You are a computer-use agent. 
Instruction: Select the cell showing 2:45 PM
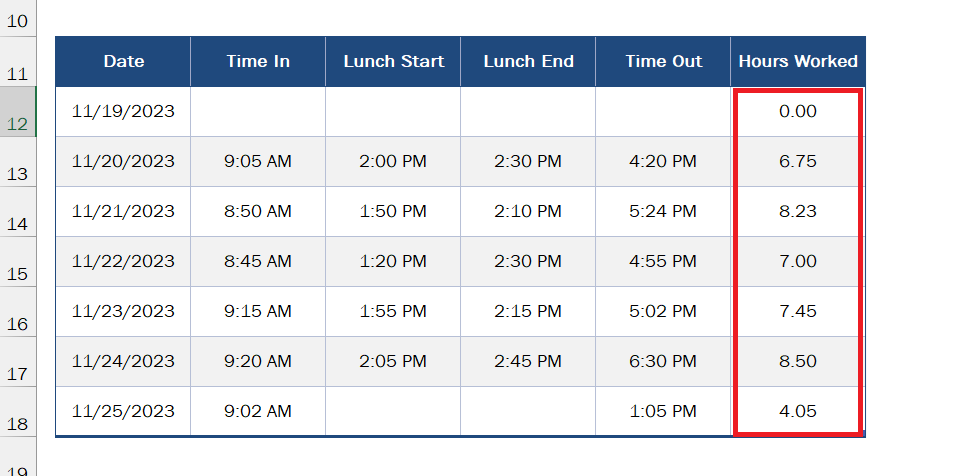pyautogui.click(x=528, y=361)
